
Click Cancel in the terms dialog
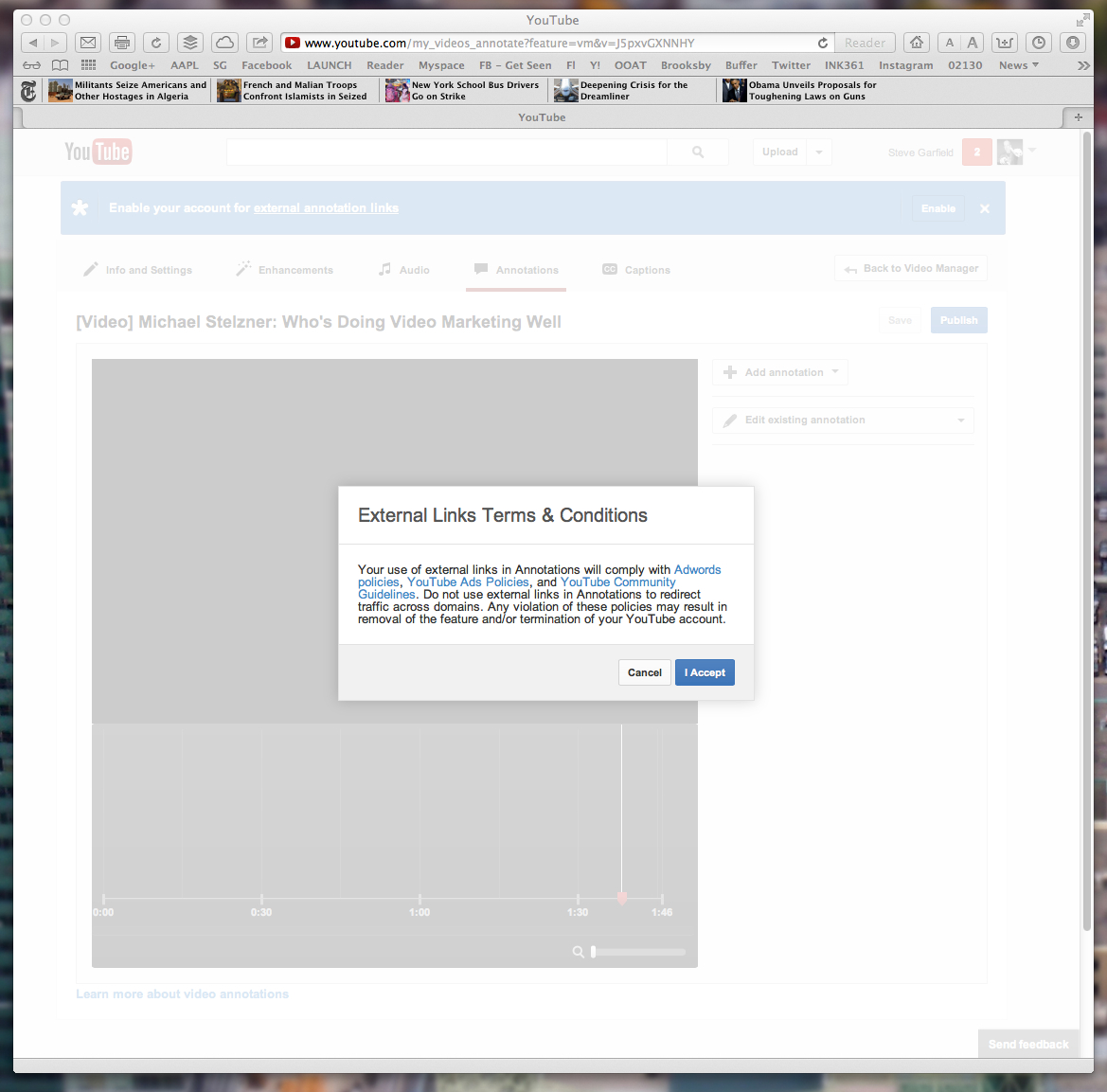[x=645, y=672]
